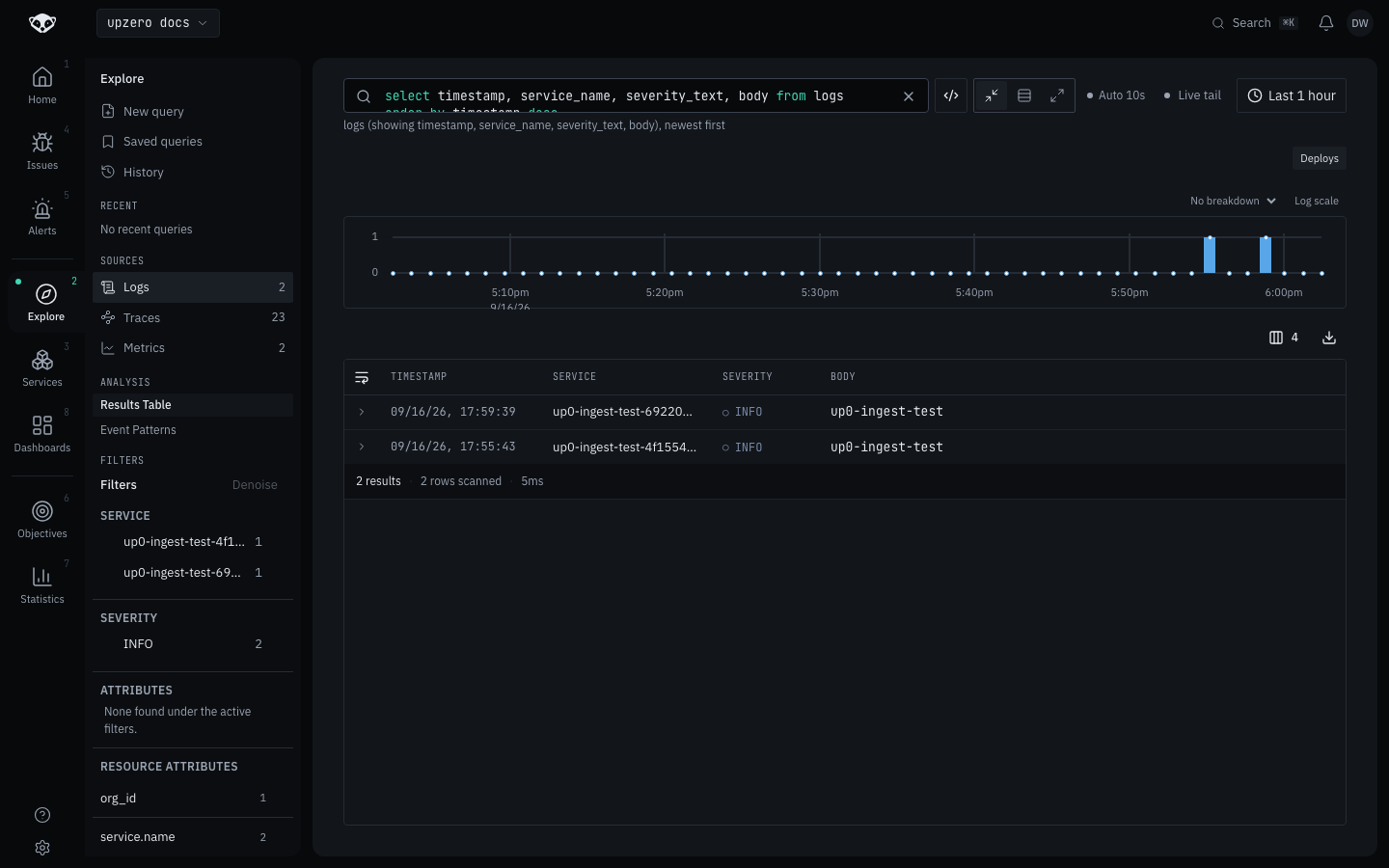
Task: Toggle line wrap icon in table header
Action: click(362, 377)
